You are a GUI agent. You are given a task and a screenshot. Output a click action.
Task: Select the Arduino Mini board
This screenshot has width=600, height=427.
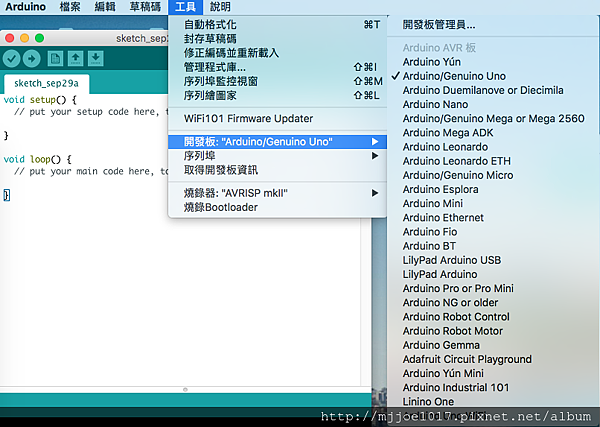tap(493, 203)
